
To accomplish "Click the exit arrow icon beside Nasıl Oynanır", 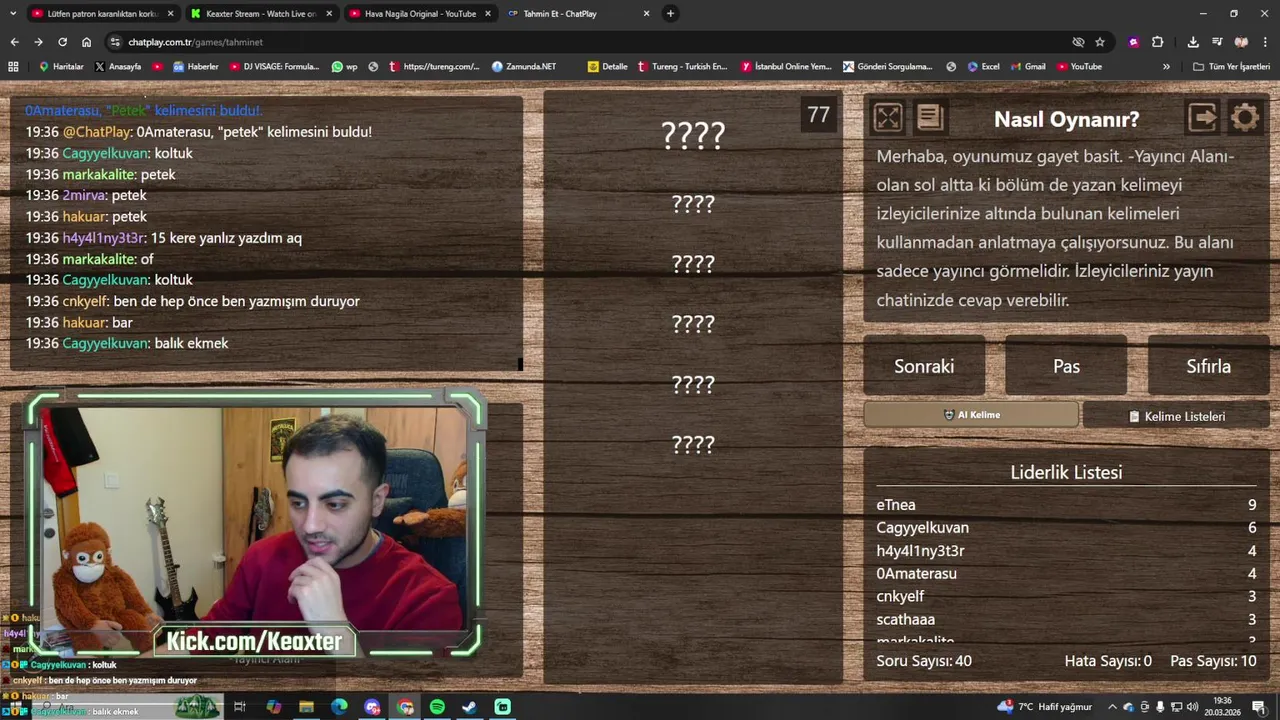I will click(1203, 118).
